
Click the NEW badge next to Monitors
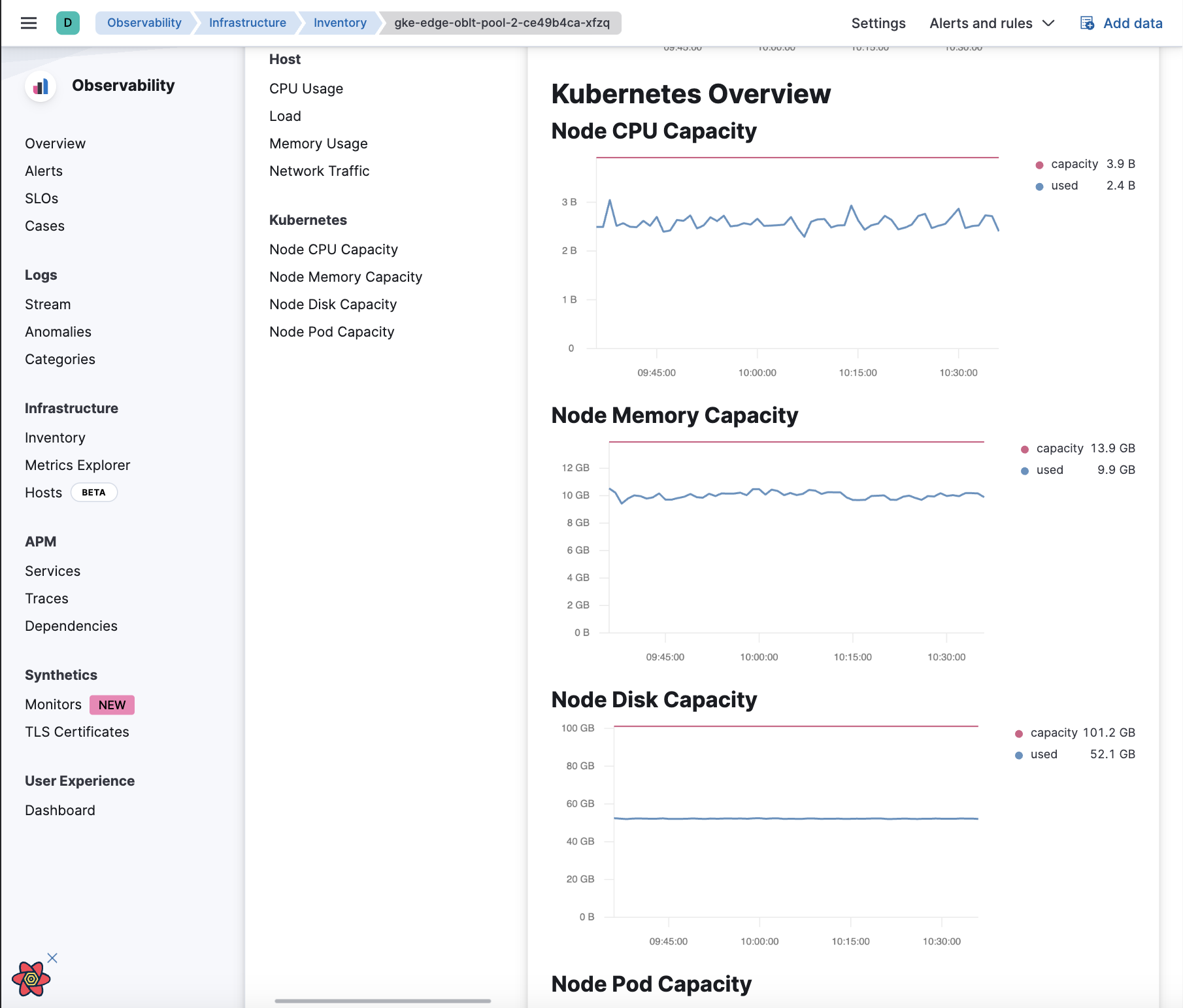point(112,705)
